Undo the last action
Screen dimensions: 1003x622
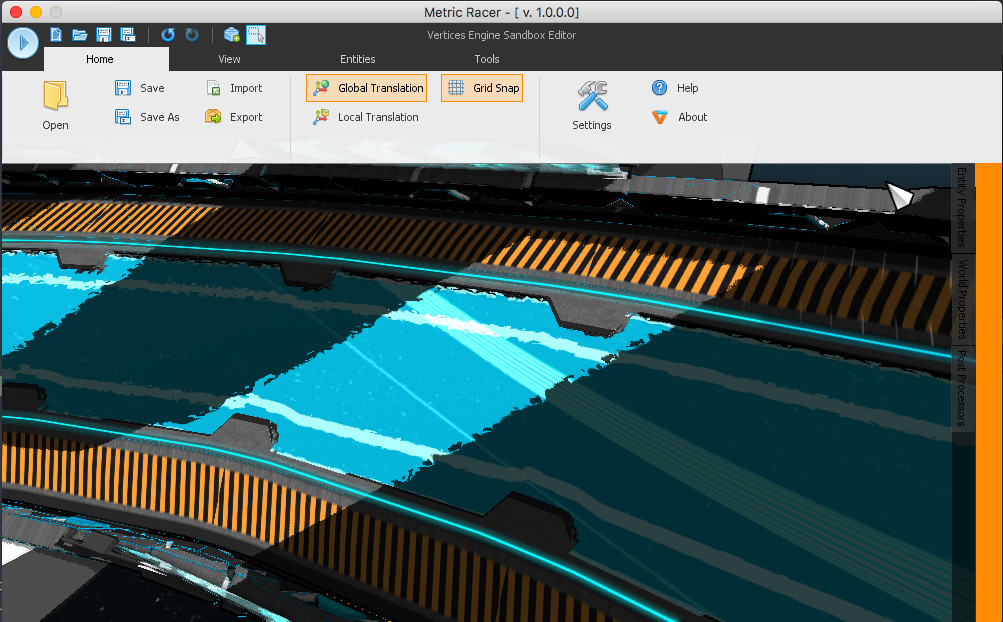point(167,33)
